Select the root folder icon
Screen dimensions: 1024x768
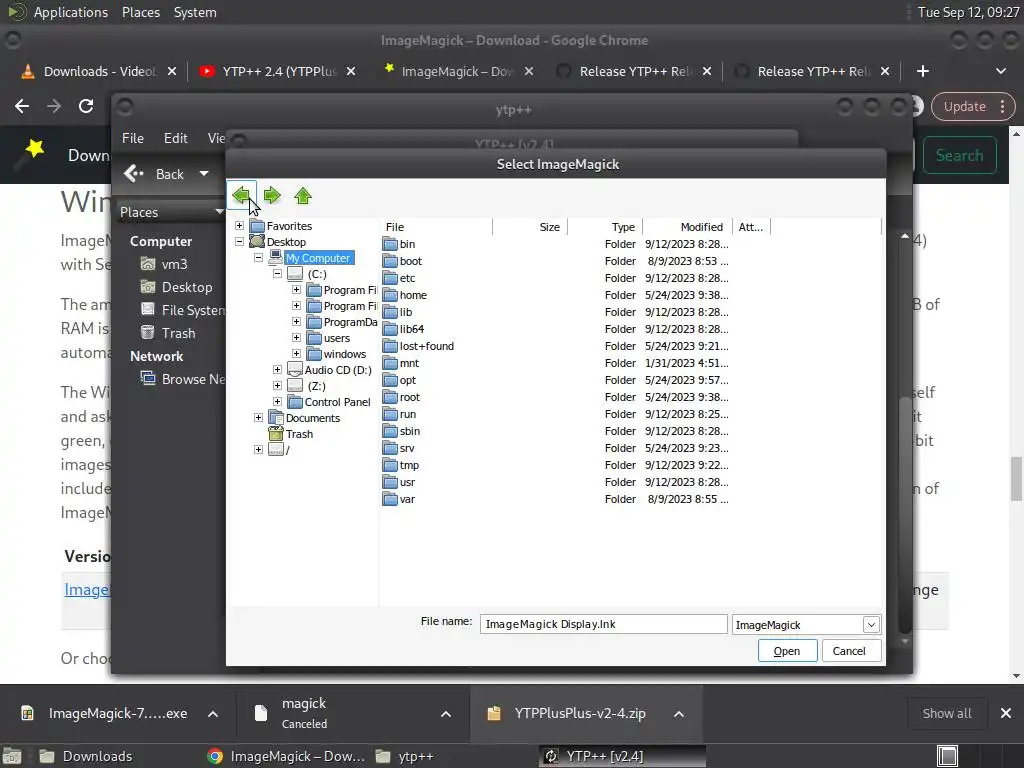coord(391,397)
